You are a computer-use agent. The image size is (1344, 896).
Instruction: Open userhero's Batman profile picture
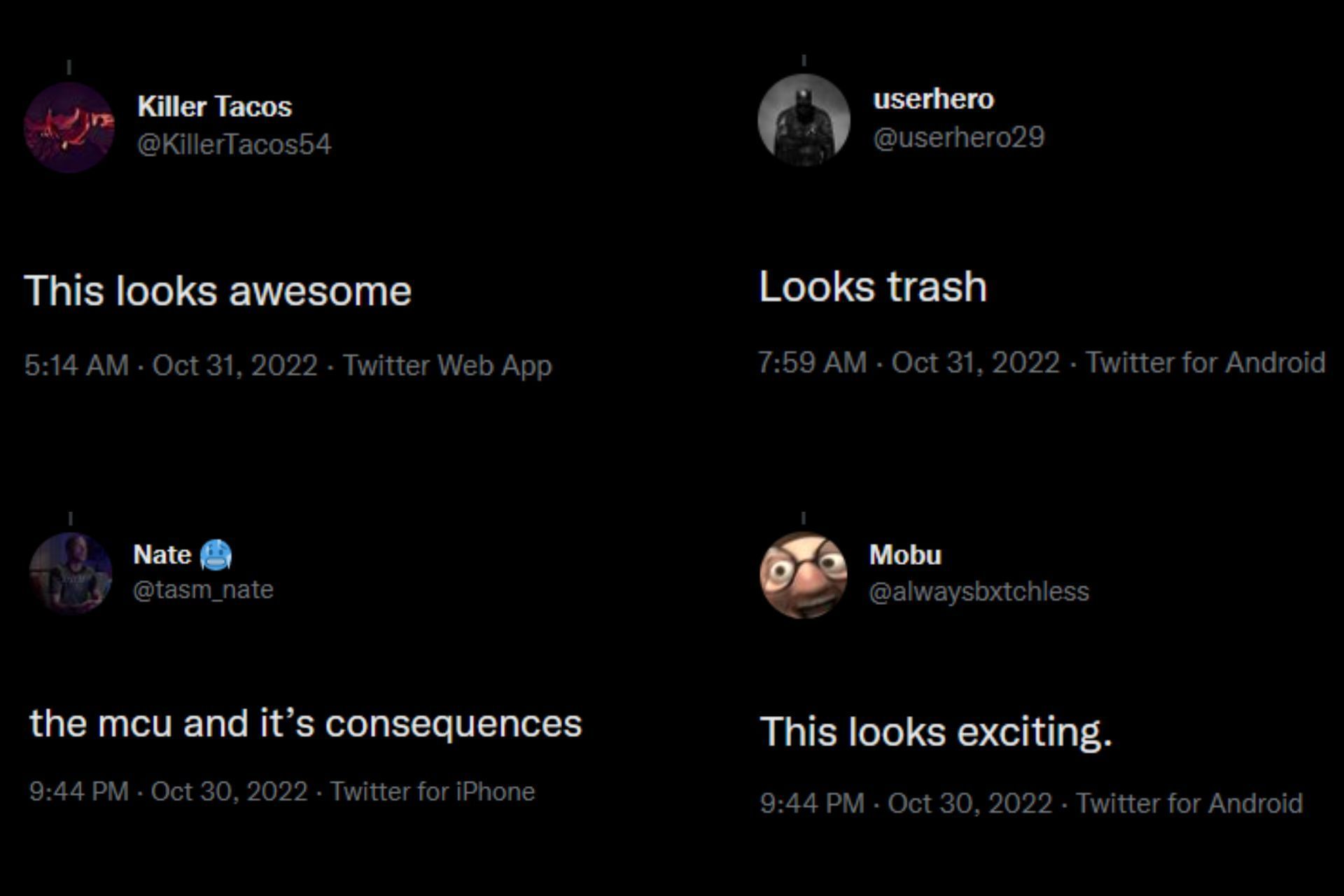coord(804,120)
